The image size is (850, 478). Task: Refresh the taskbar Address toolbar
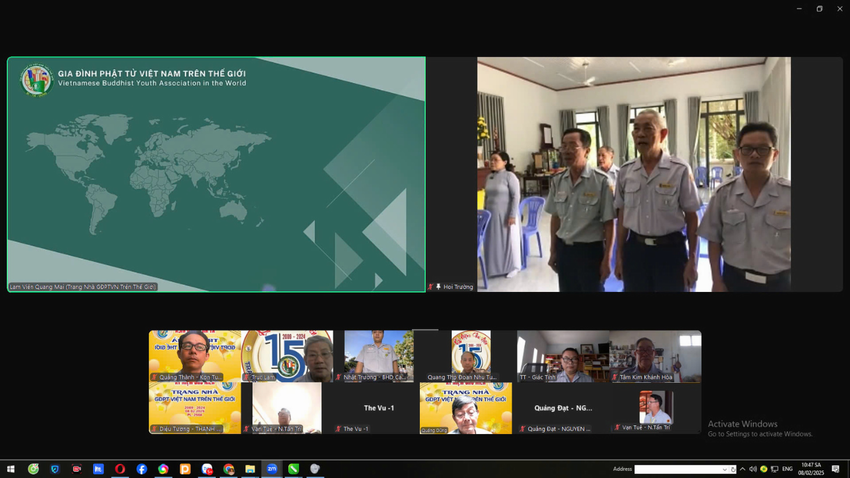click(733, 469)
